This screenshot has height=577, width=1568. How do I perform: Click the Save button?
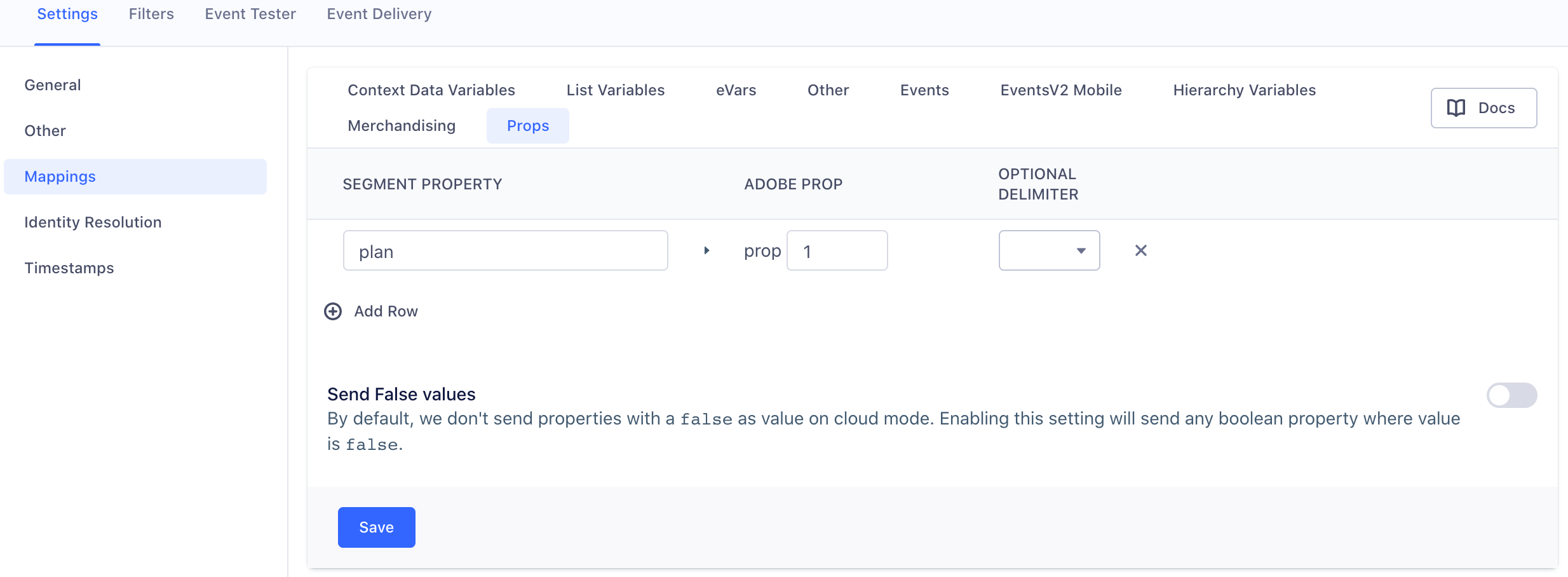[376, 527]
